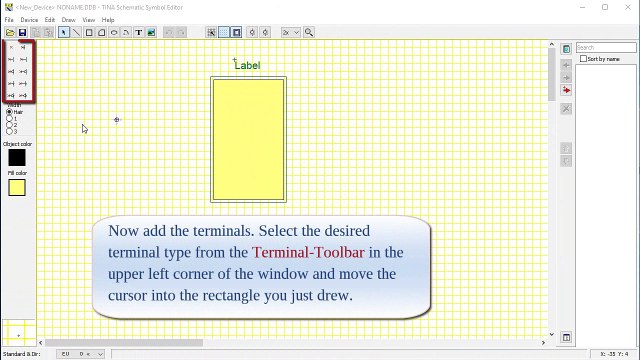Enable the Sort by name checkbox
Screen dimensions: 640x360
click(x=583, y=59)
